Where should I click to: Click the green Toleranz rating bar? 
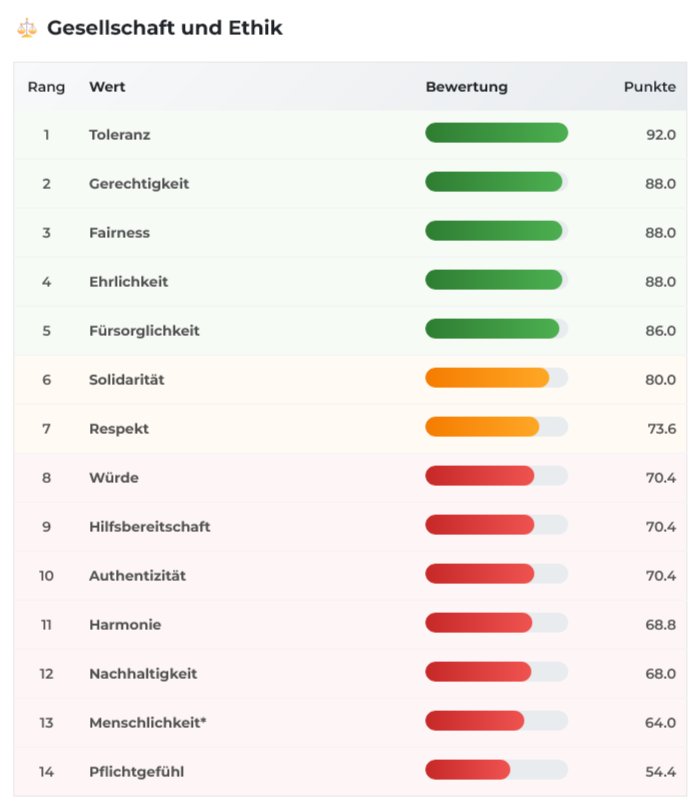pos(496,133)
